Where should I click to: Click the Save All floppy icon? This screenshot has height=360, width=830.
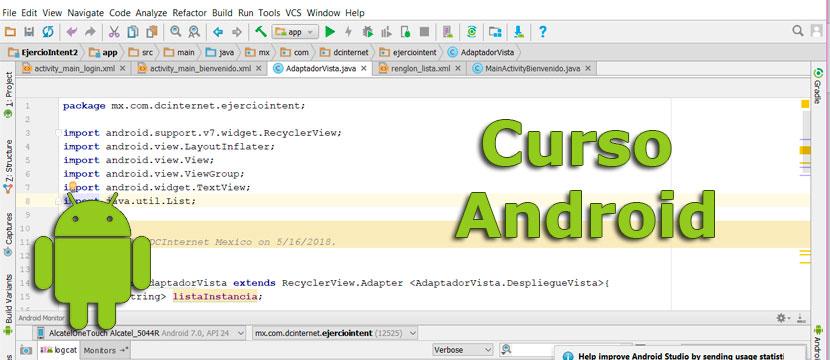pos(29,32)
